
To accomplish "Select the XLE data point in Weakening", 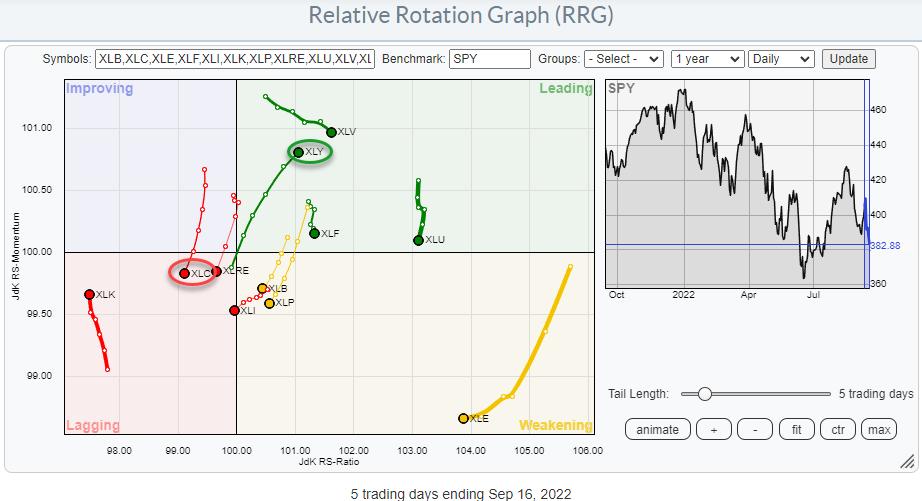I will (x=463, y=418).
